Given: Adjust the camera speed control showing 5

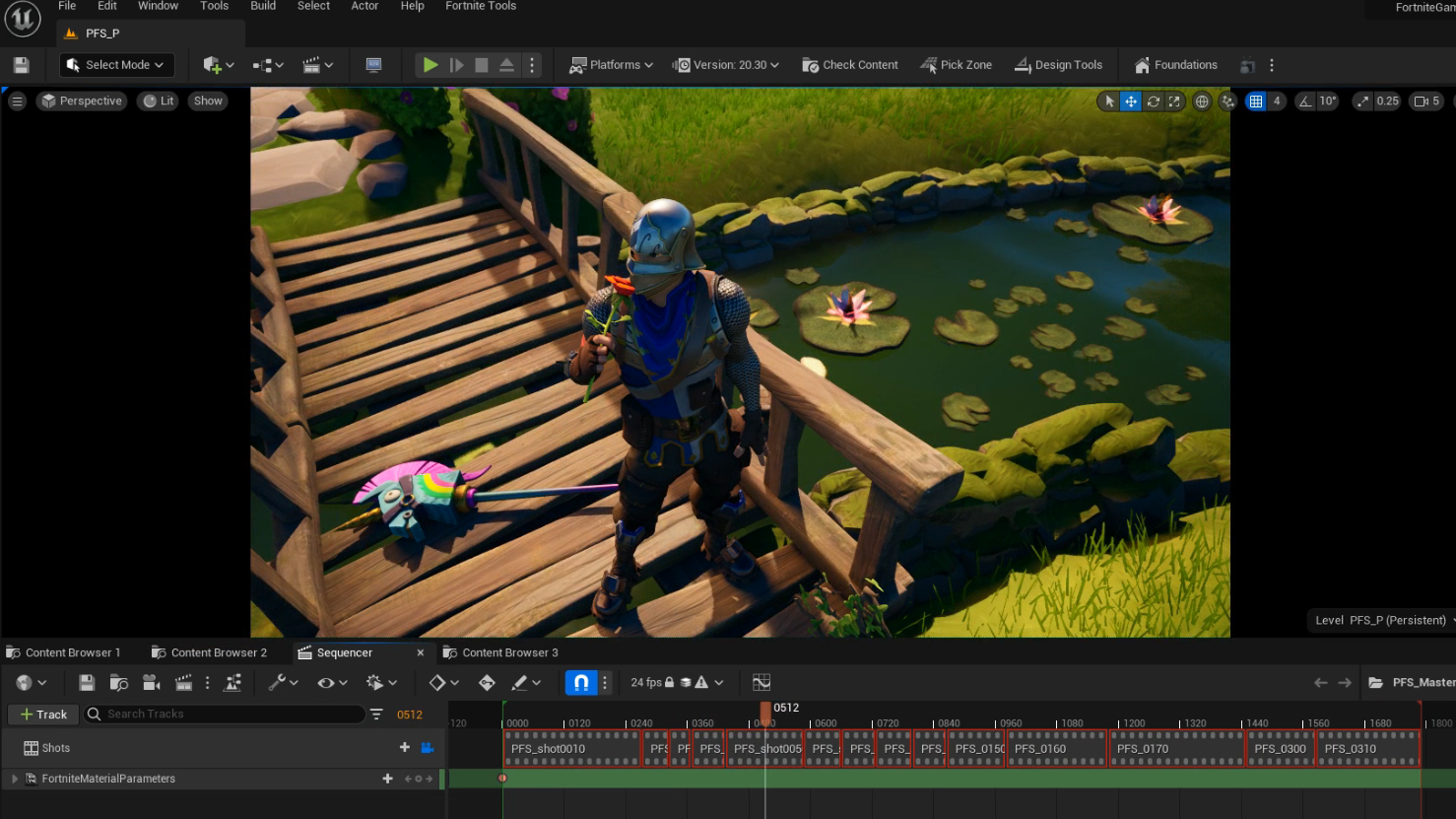Looking at the screenshot, I should pos(1425,101).
